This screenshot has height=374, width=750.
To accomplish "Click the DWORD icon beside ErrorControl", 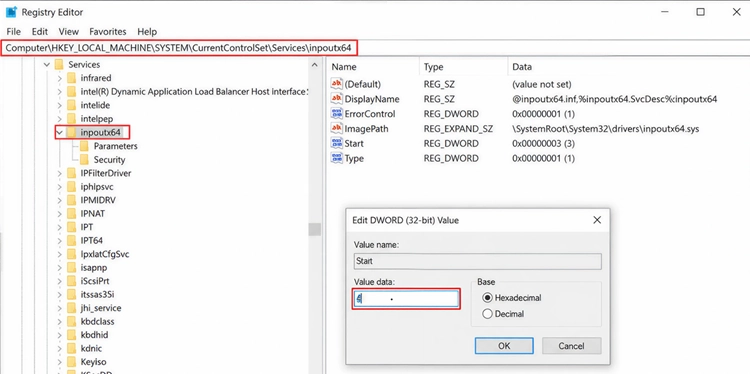I will click(337, 114).
